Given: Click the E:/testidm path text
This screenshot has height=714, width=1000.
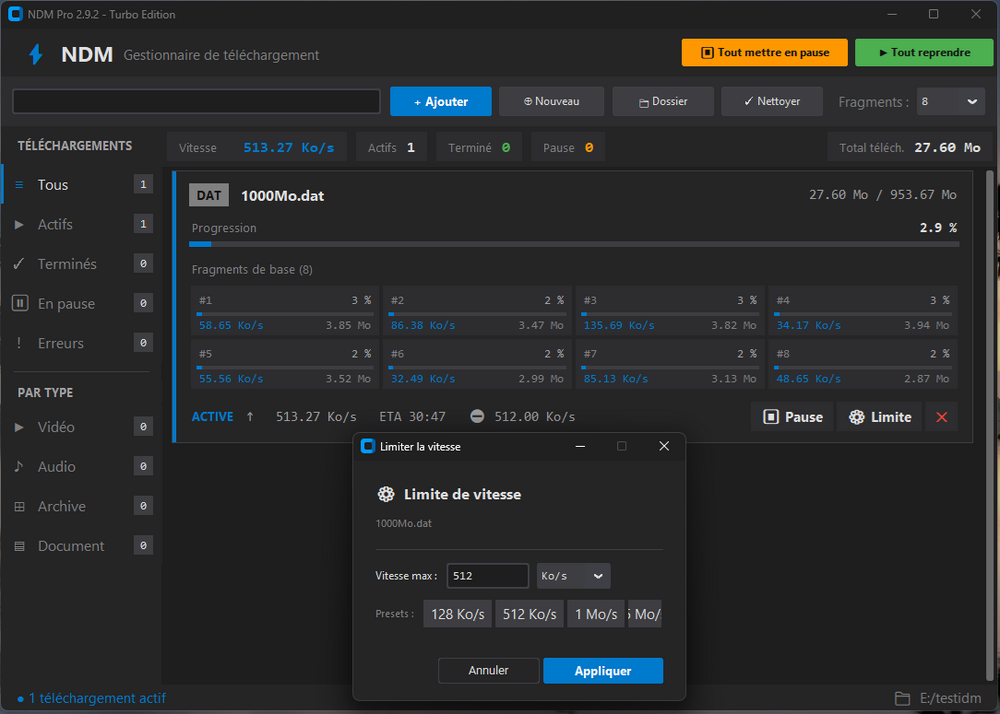Looking at the screenshot, I should click(x=950, y=699).
